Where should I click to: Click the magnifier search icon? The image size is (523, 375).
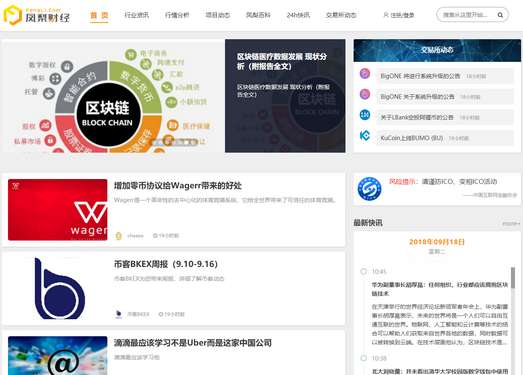[x=500, y=15]
